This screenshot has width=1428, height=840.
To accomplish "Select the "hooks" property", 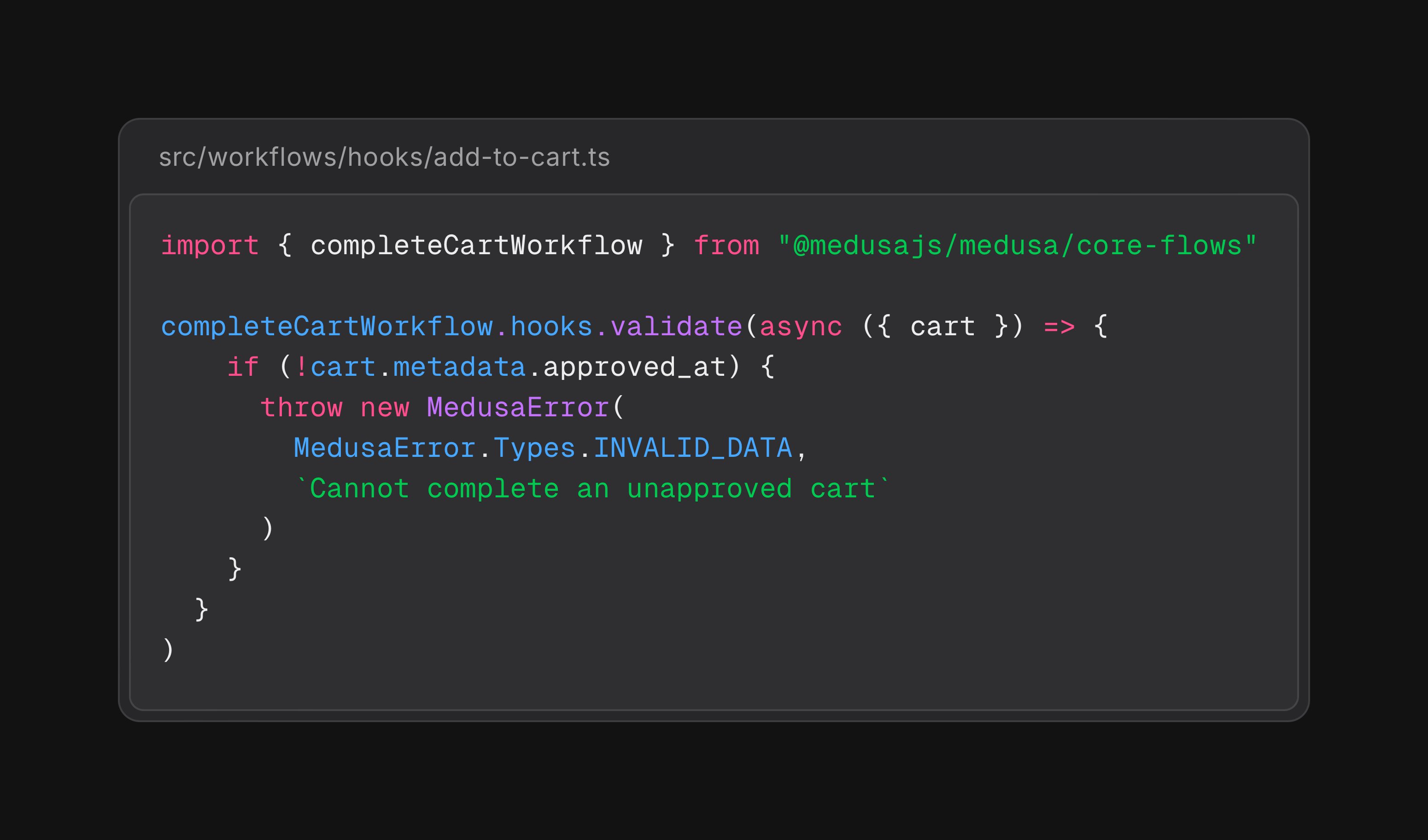I will pos(552,327).
